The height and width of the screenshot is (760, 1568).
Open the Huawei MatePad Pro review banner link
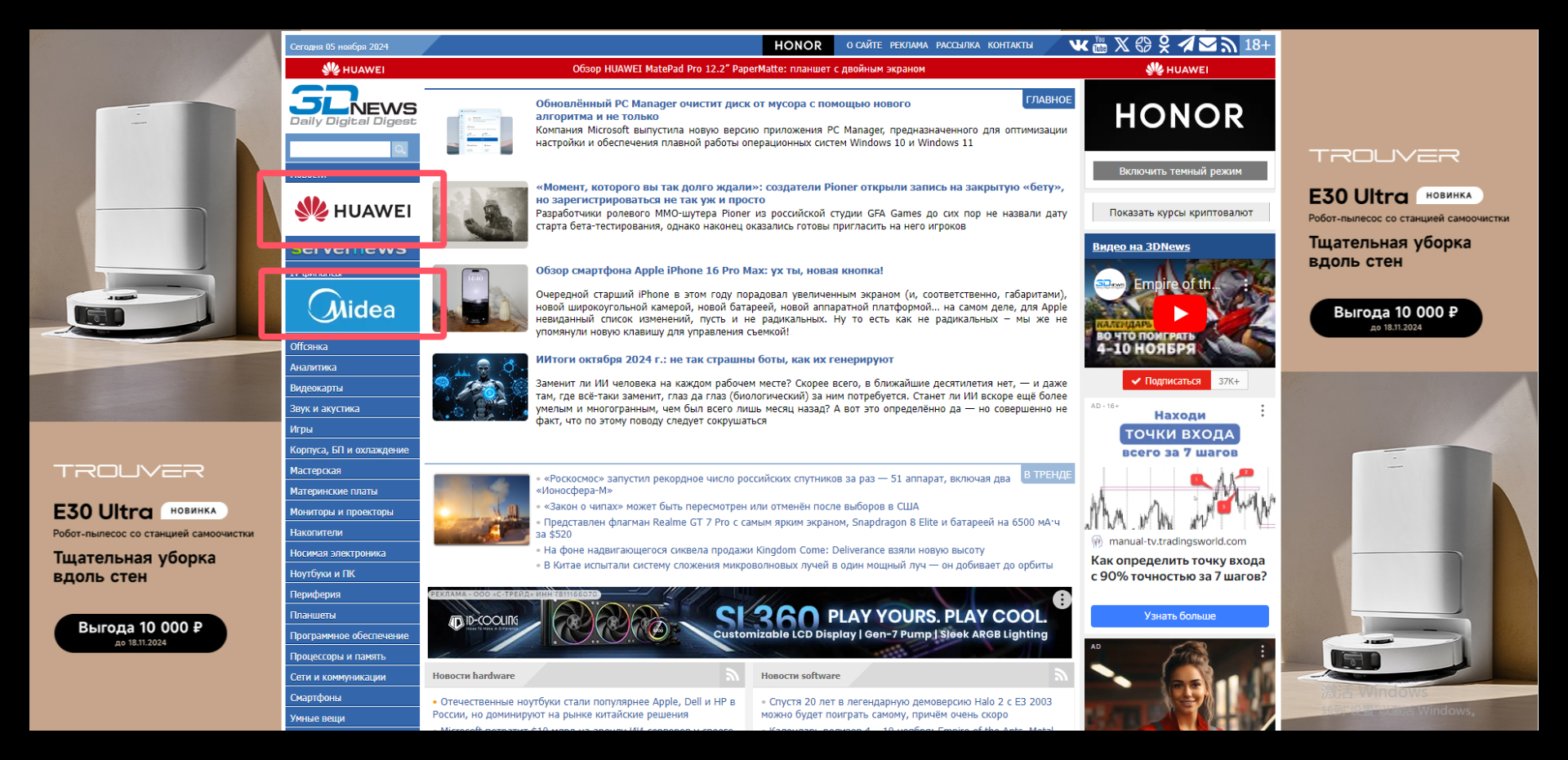pos(749,69)
